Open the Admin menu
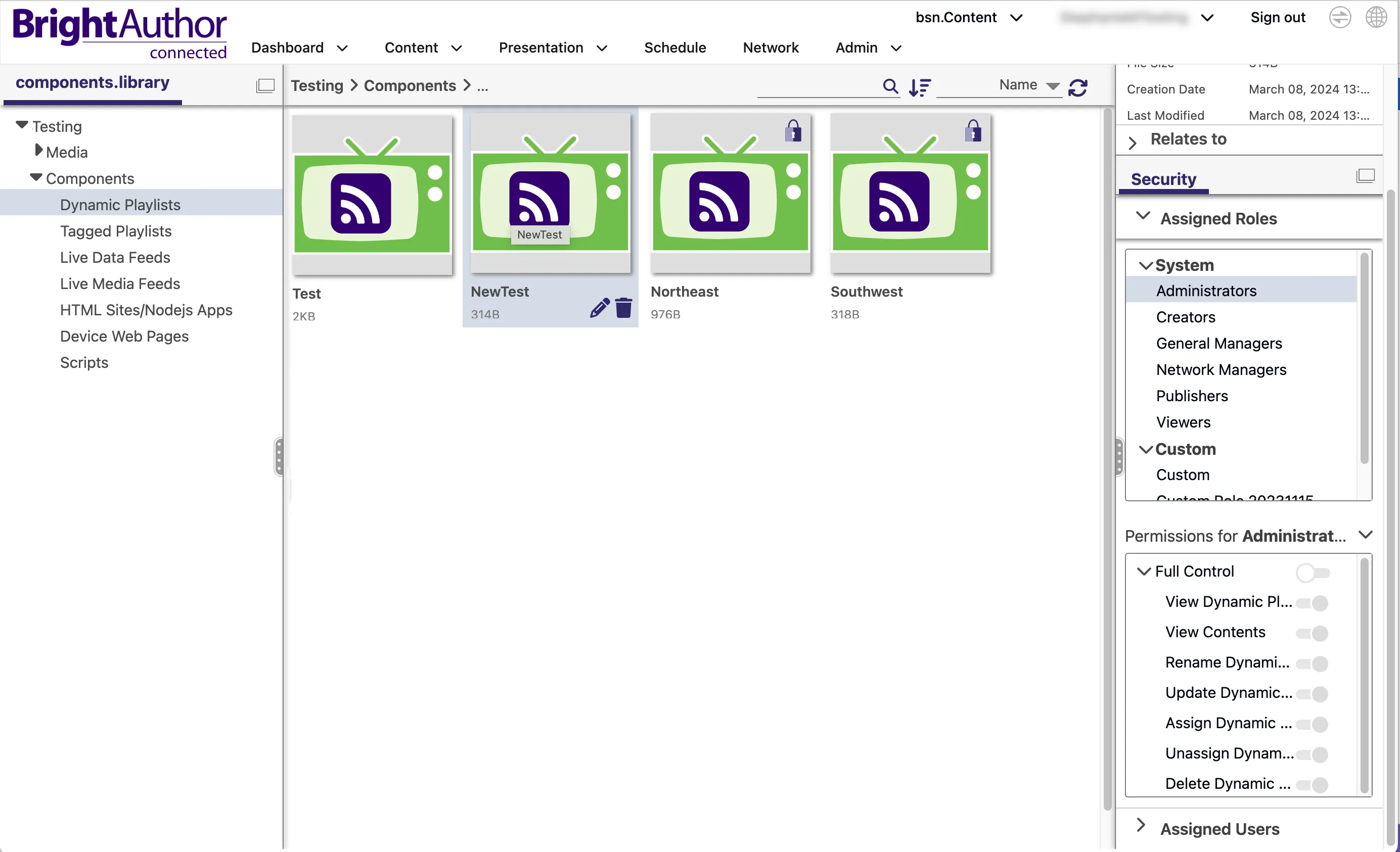This screenshot has width=1400, height=852. tap(868, 48)
